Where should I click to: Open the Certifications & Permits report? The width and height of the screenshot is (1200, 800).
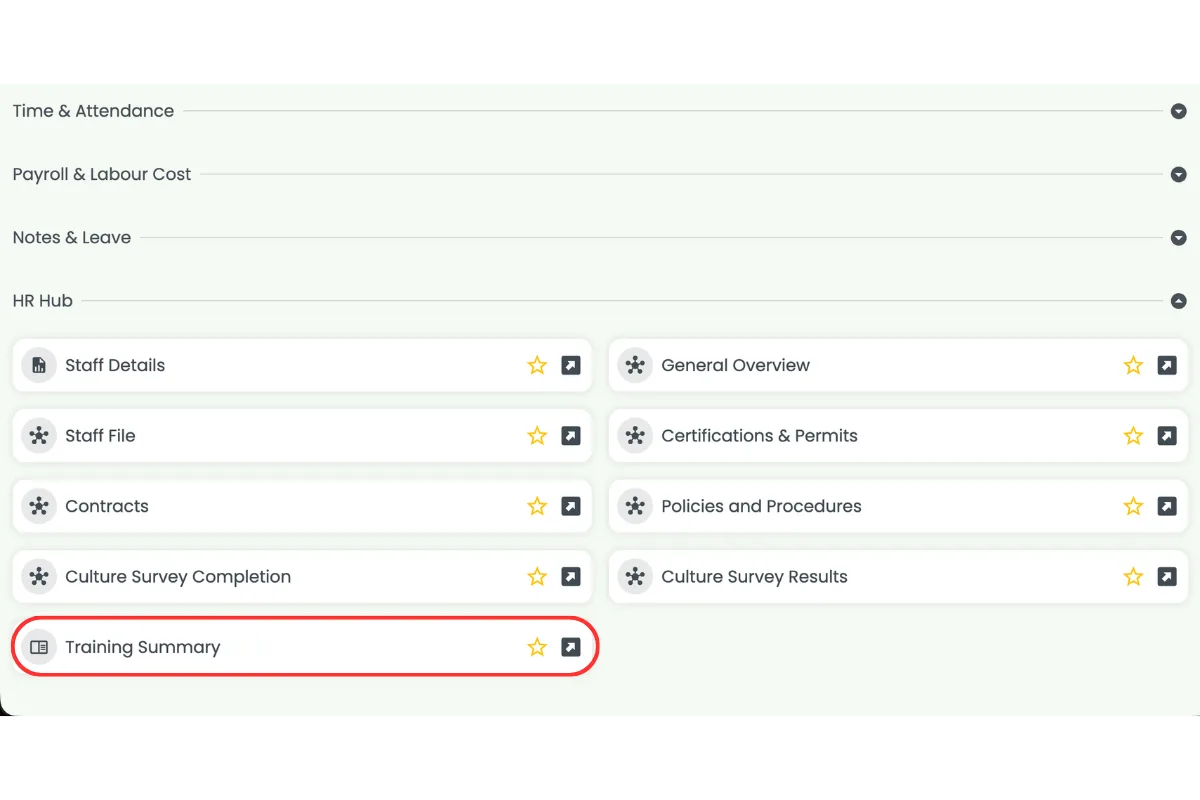click(x=898, y=436)
